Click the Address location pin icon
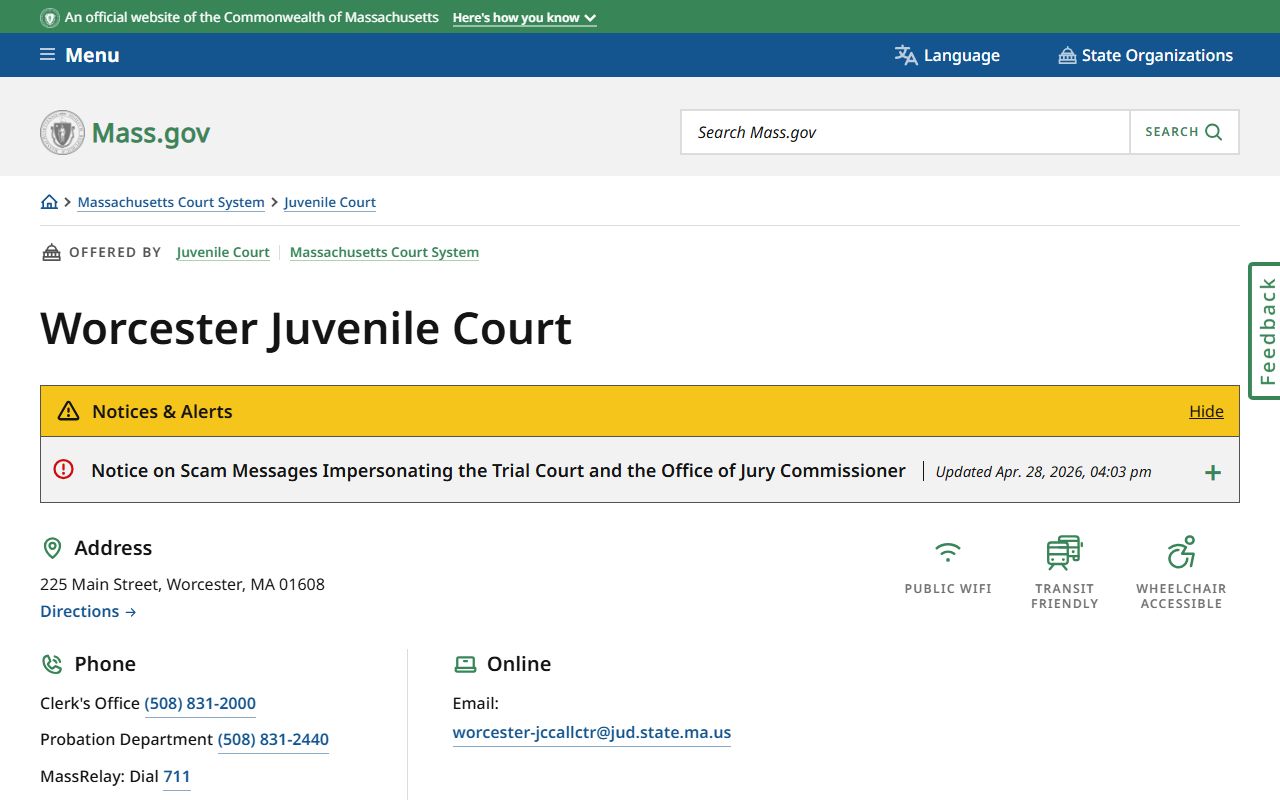 52,548
